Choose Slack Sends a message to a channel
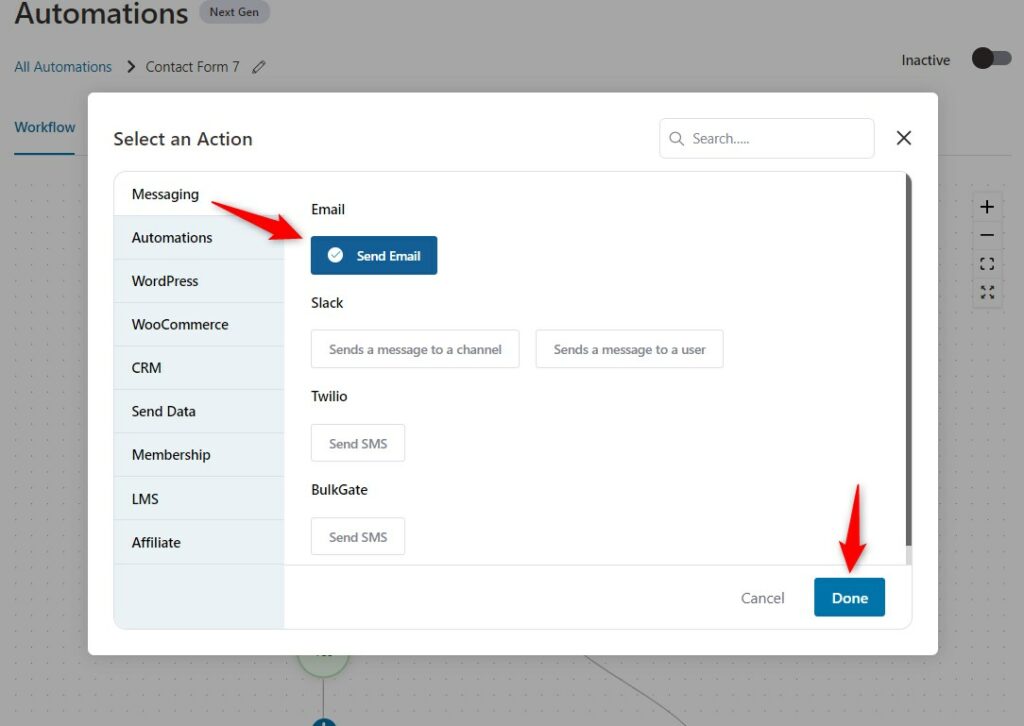Image resolution: width=1024 pixels, height=726 pixels. coord(415,349)
